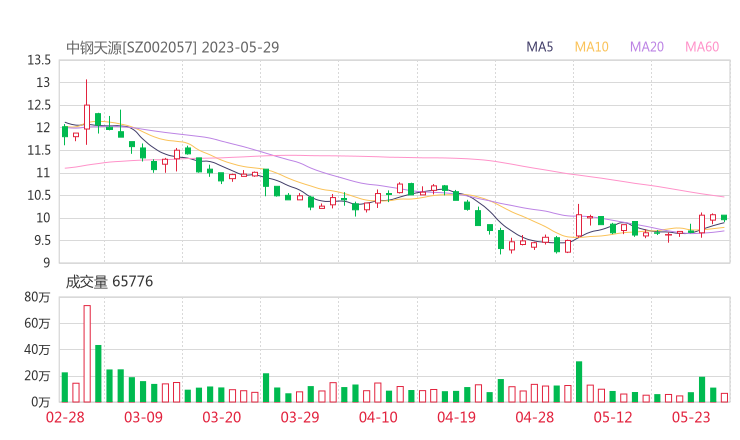
Task: Click the 13.5 price axis label
Action: coord(39,60)
